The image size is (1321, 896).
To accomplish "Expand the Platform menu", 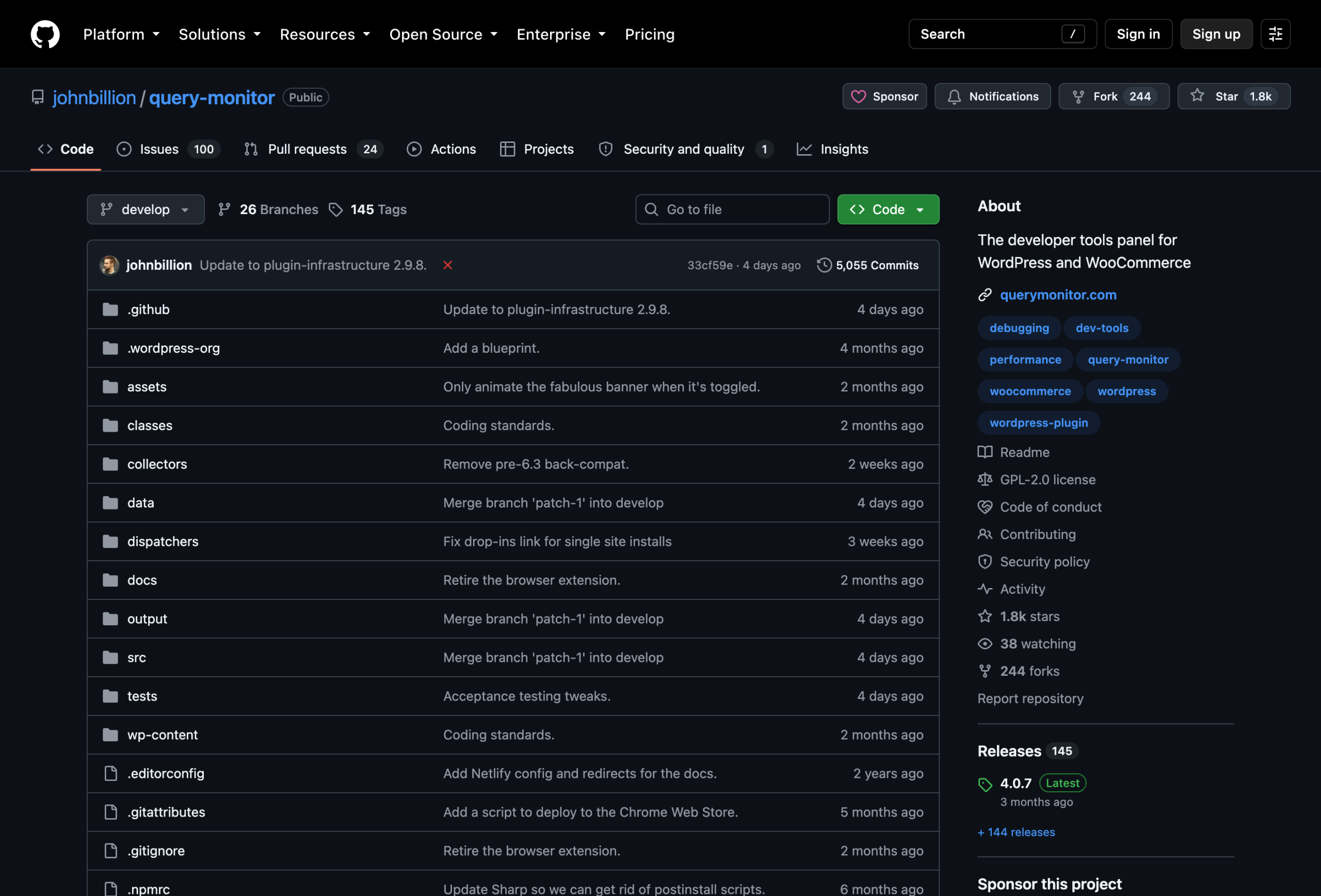I will 121,34.
